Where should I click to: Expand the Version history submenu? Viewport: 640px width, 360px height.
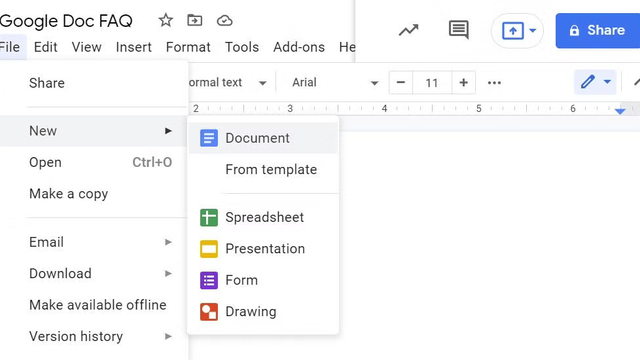click(x=94, y=336)
